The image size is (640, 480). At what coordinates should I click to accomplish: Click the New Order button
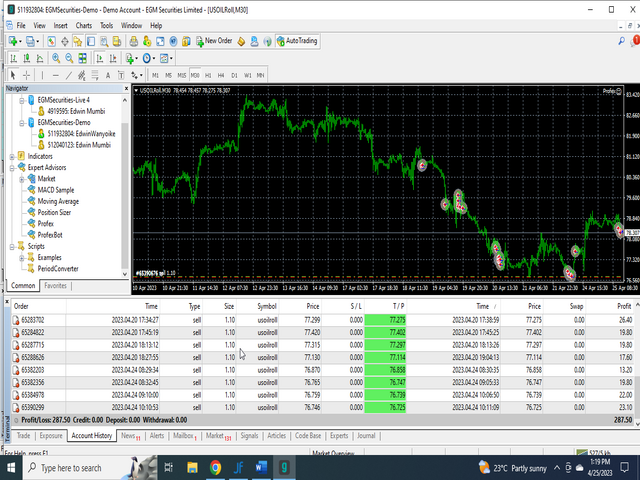pyautogui.click(x=214, y=41)
